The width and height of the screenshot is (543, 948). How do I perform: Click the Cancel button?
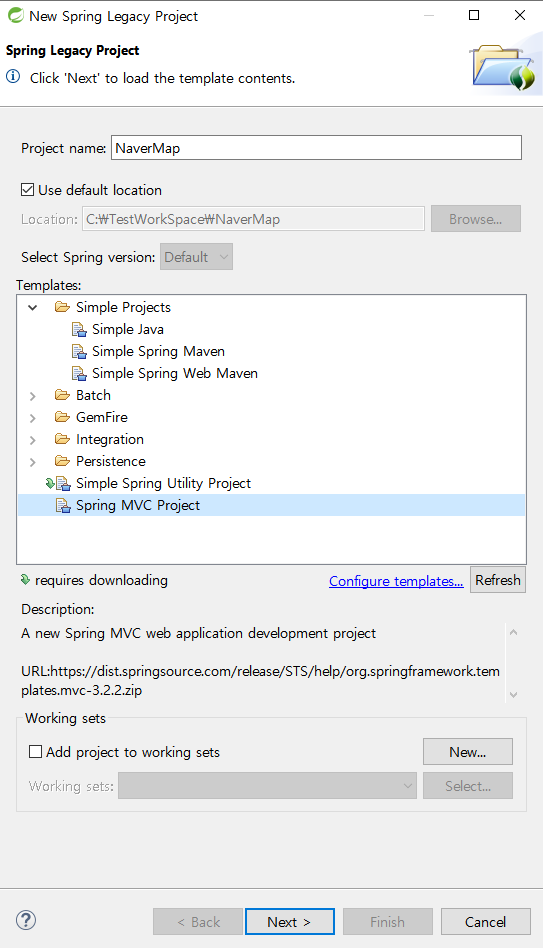pos(486,921)
